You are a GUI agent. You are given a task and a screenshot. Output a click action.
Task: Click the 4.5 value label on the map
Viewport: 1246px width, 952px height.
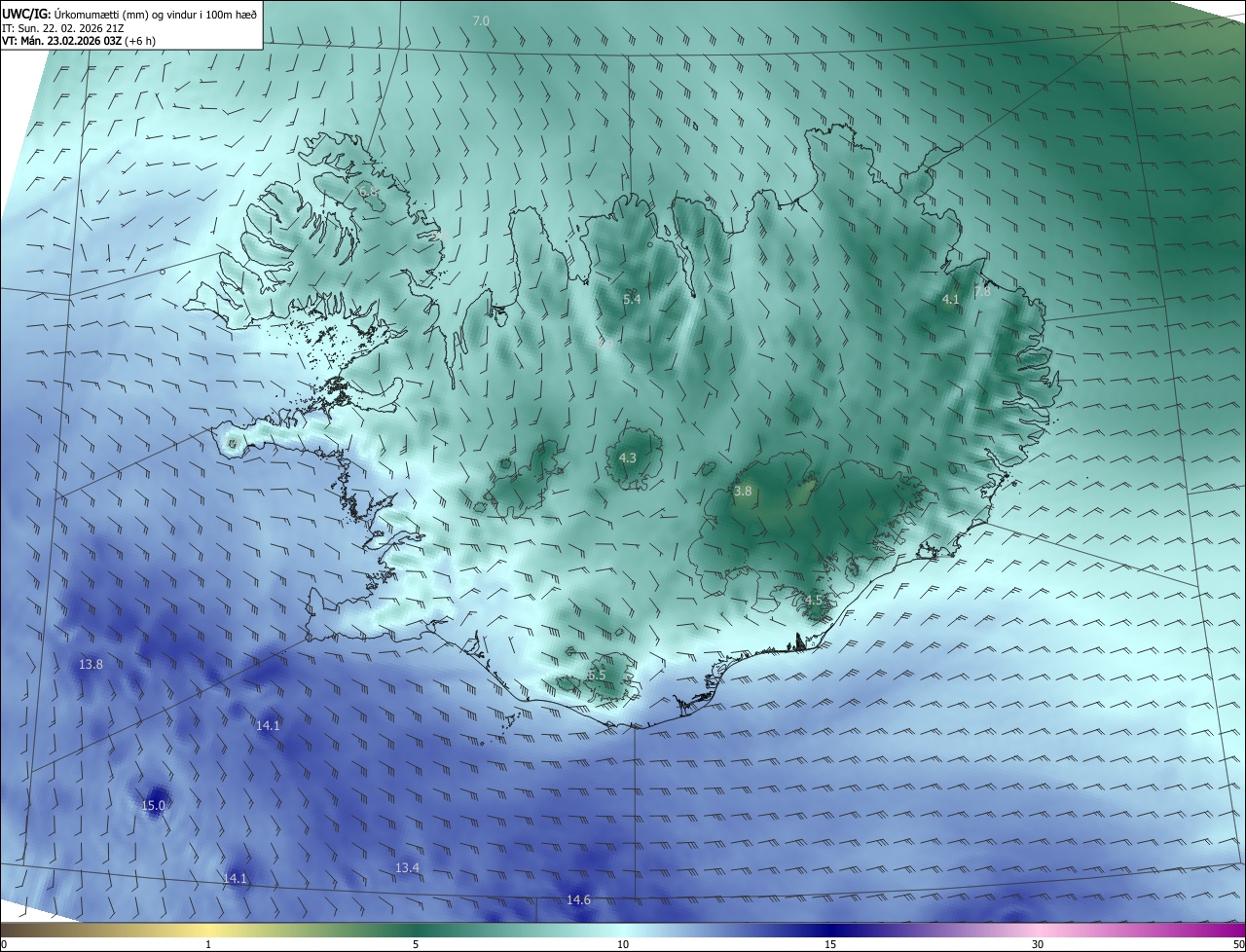click(815, 600)
